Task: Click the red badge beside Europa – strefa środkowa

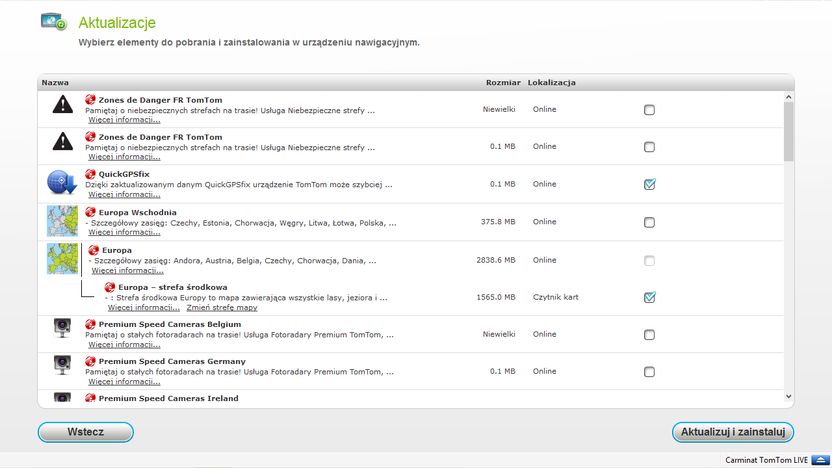Action: pyautogui.click(x=110, y=287)
